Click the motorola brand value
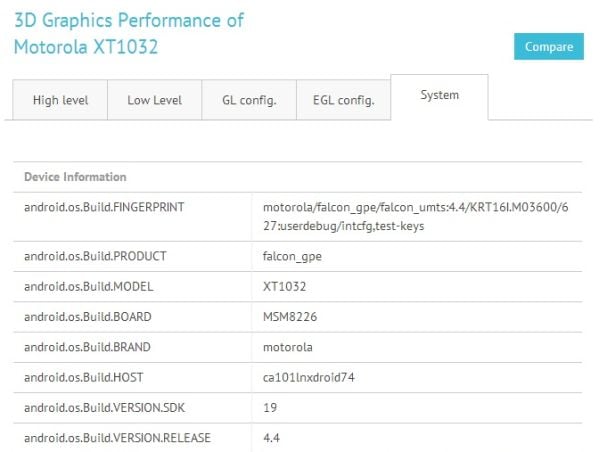 pyautogui.click(x=287, y=347)
